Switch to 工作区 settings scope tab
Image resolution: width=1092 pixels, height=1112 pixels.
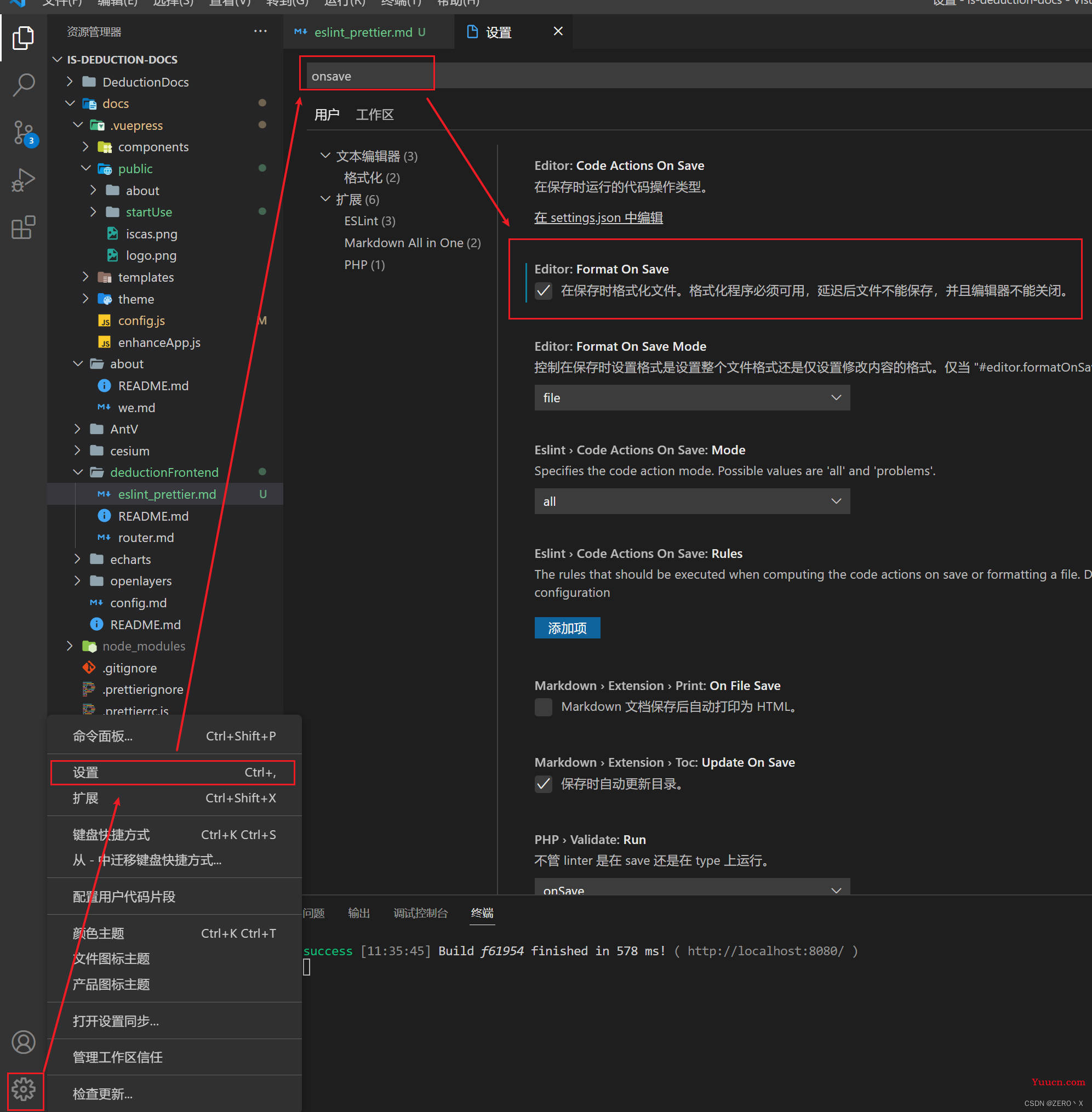[375, 115]
